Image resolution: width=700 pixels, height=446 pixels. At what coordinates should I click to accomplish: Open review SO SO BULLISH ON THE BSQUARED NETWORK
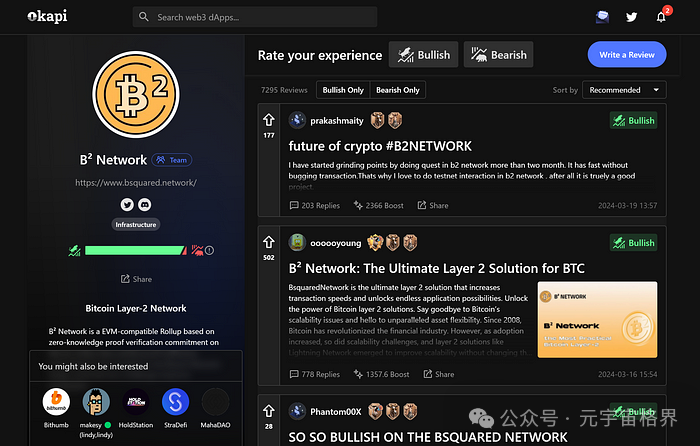428,437
